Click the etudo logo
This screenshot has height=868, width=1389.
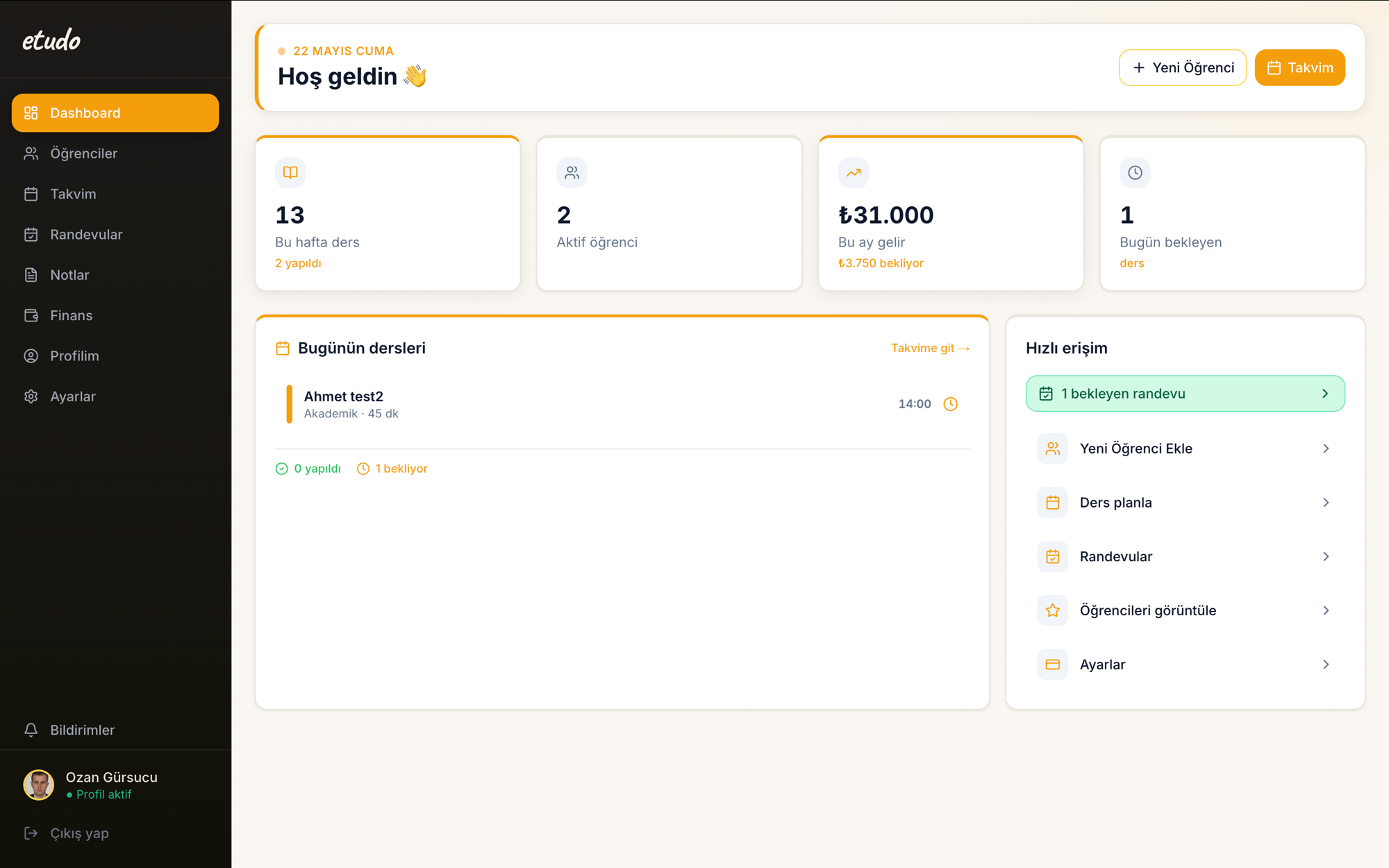click(x=51, y=40)
